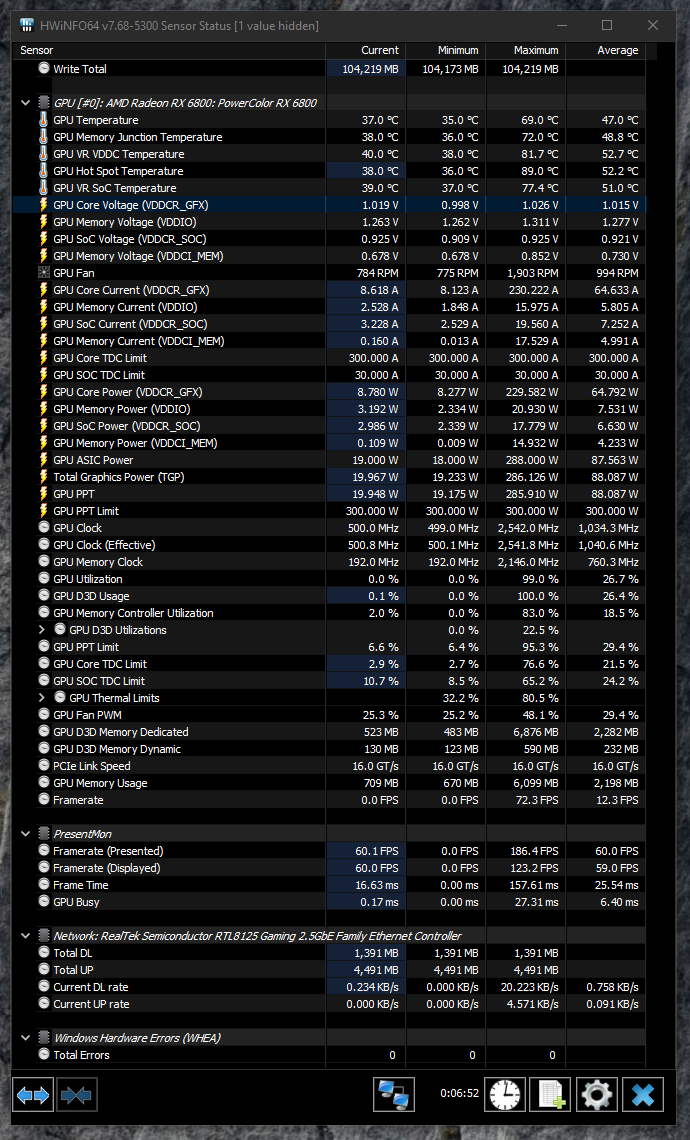This screenshot has height=1140, width=690.
Task: Collapse the Windows Hardware Errors (WHEA) group
Action: (x=25, y=1037)
